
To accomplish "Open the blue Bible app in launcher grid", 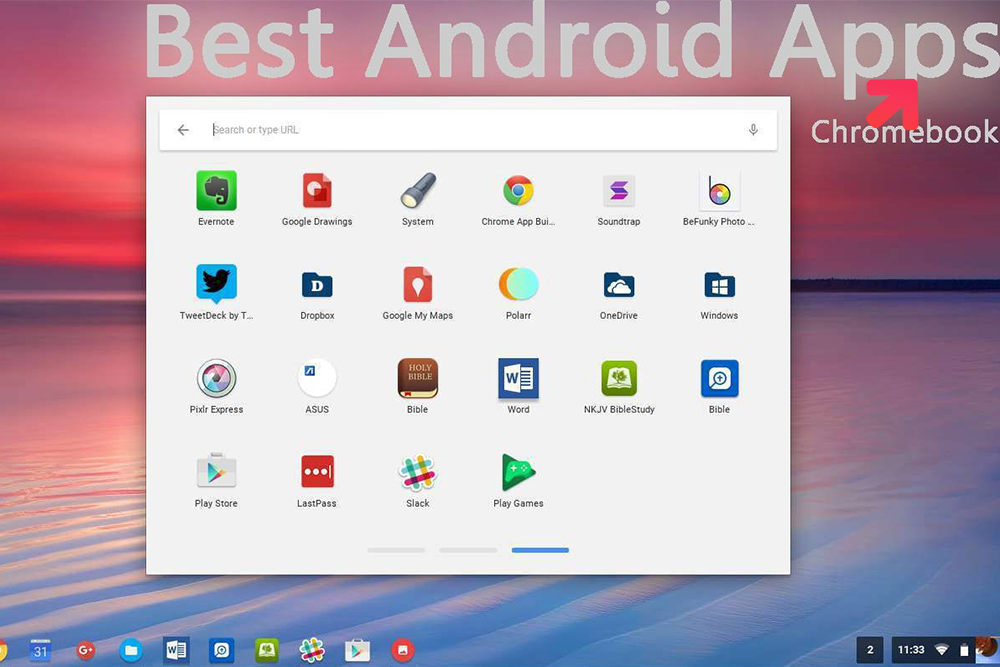I will pos(719,378).
